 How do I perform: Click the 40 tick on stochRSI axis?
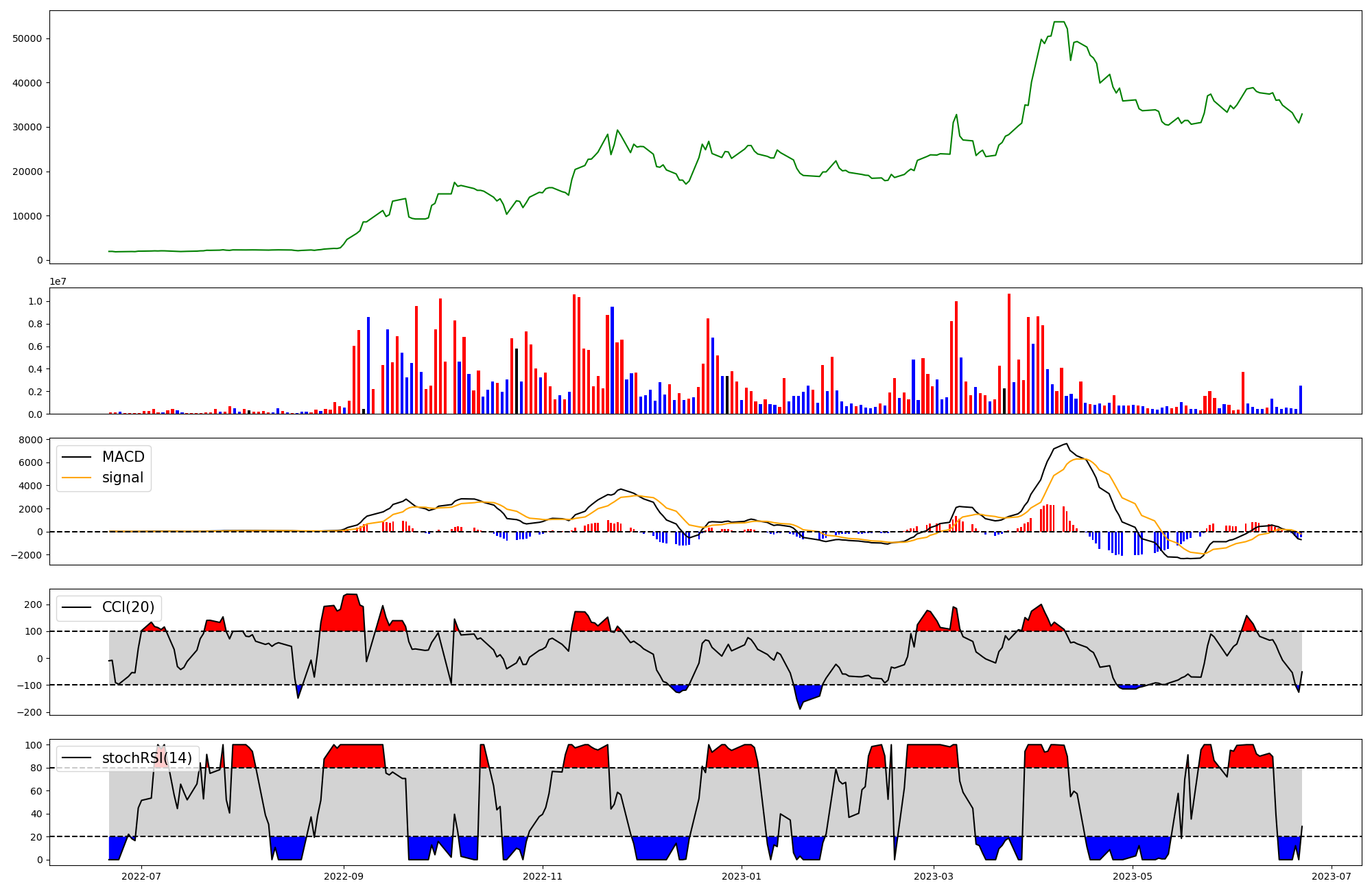[x=36, y=814]
